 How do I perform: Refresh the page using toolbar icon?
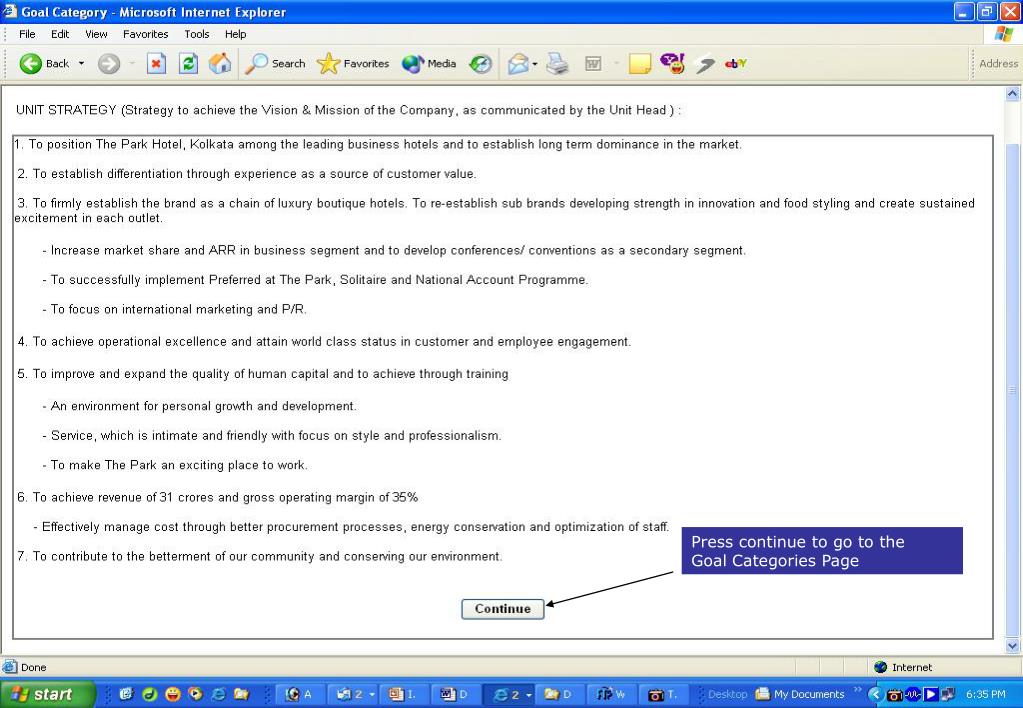(189, 63)
